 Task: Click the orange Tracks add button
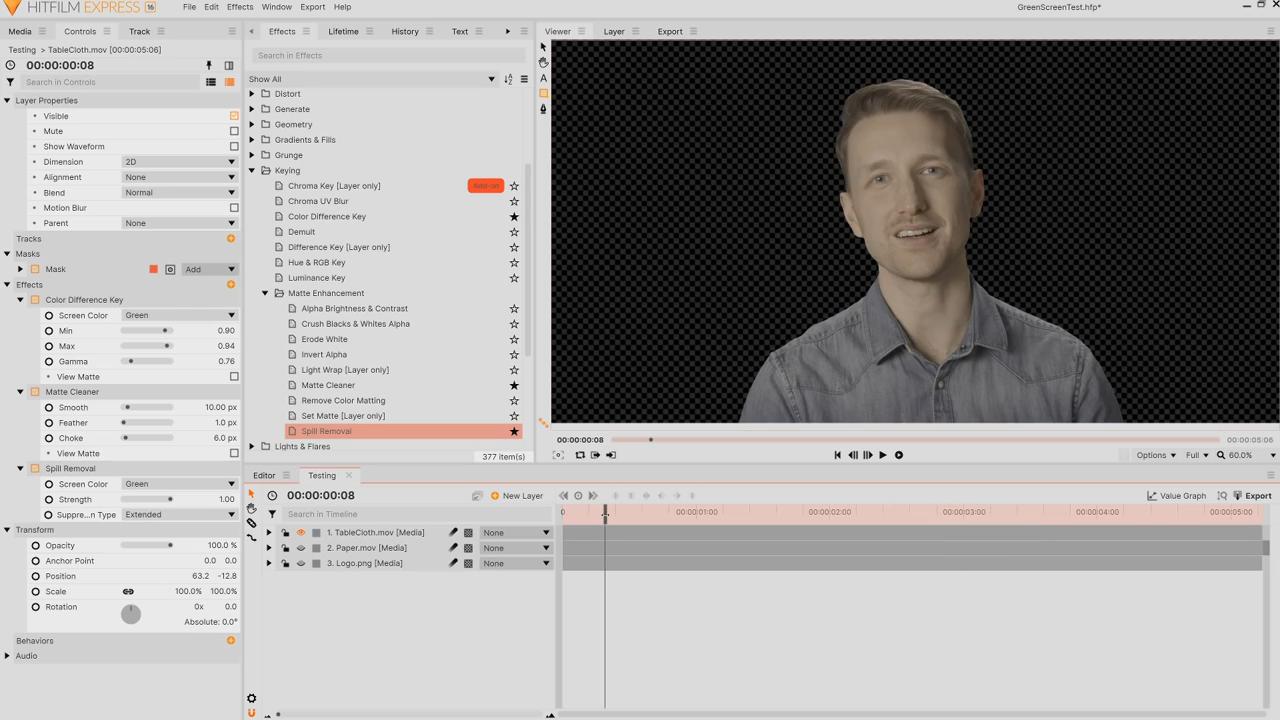coord(231,239)
